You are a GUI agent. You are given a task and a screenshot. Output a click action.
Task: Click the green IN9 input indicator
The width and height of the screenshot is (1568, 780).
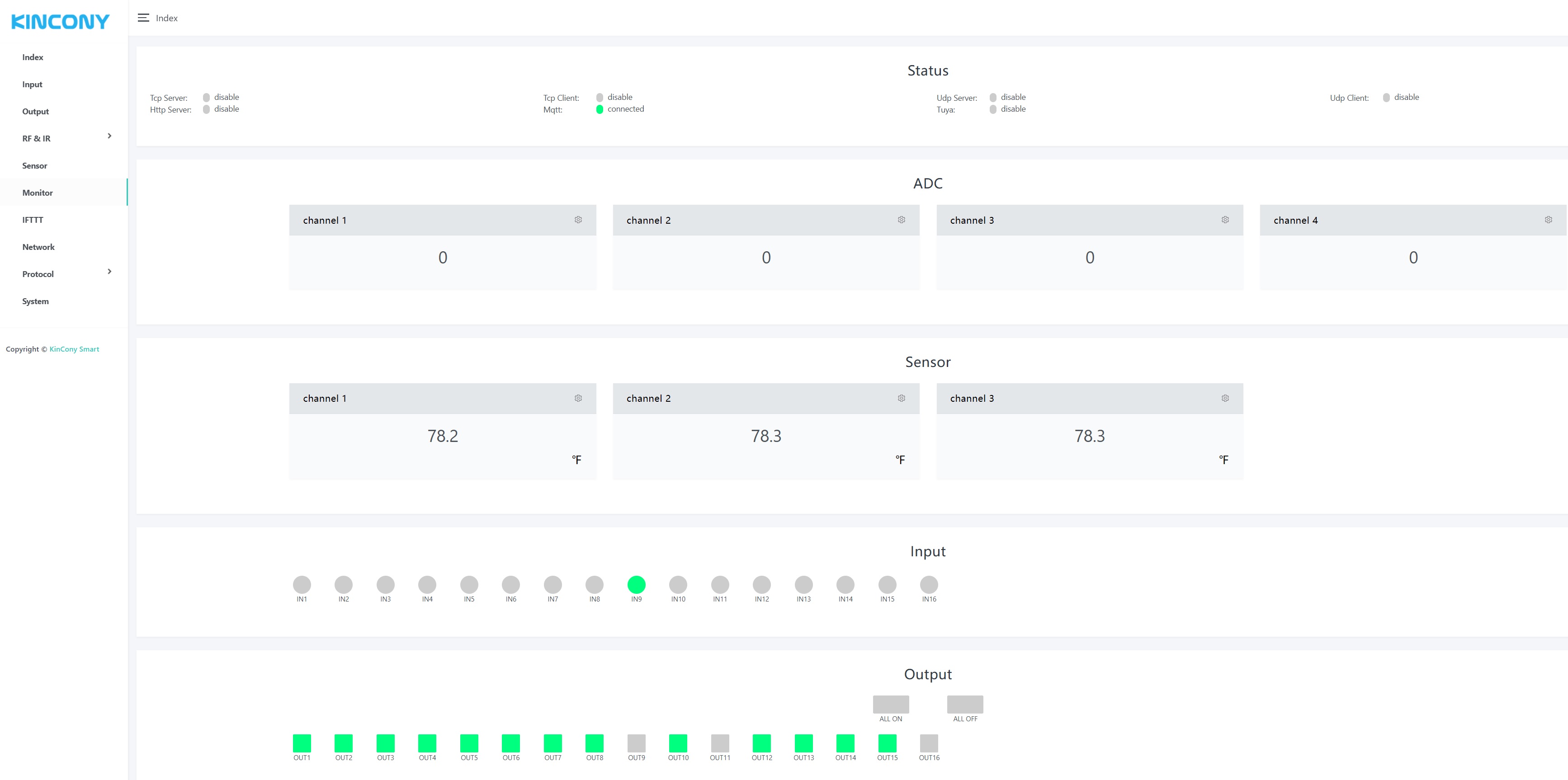[x=636, y=584]
